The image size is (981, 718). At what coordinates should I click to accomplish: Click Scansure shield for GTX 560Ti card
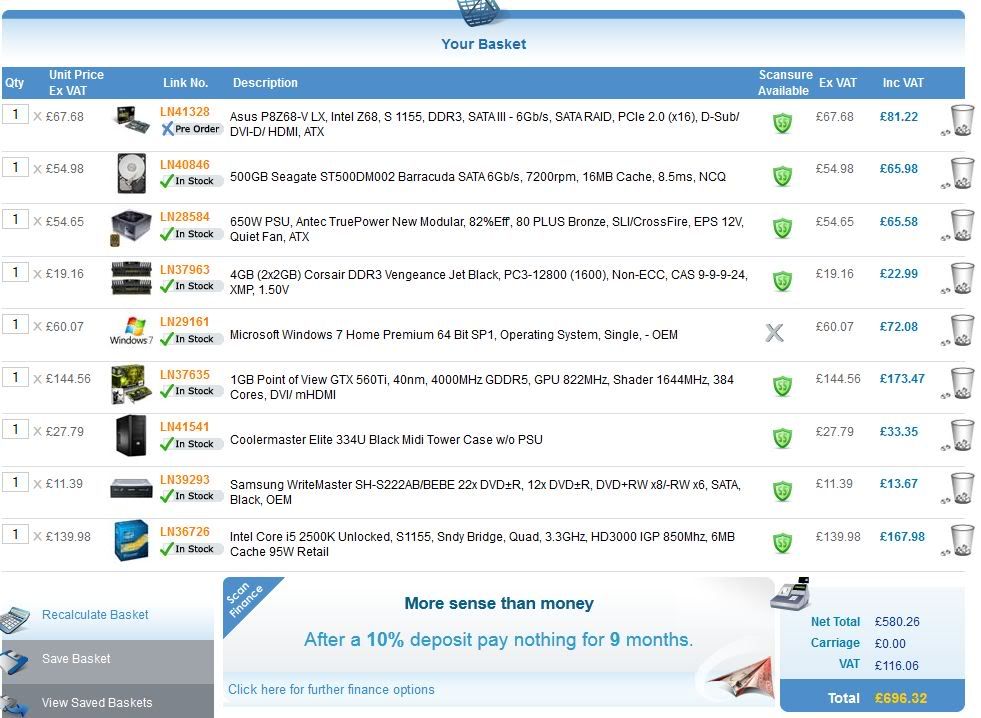pos(782,386)
